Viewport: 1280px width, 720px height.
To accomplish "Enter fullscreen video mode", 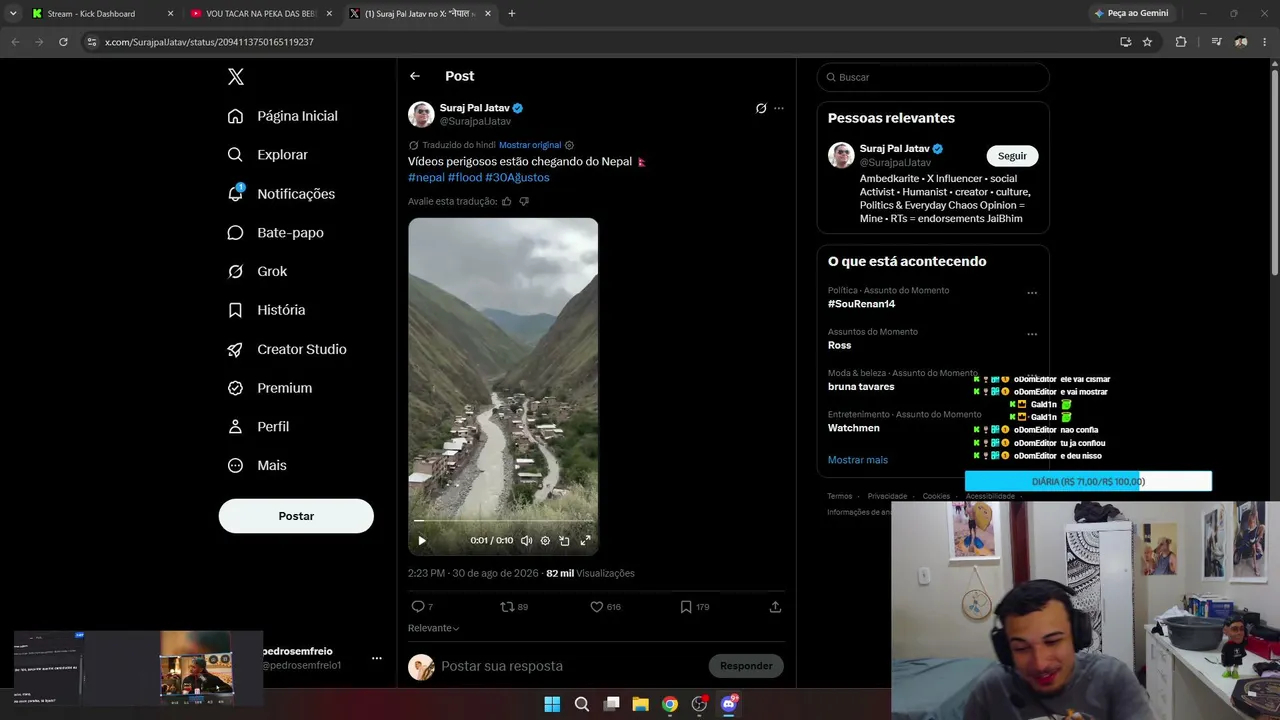I will coord(585,541).
